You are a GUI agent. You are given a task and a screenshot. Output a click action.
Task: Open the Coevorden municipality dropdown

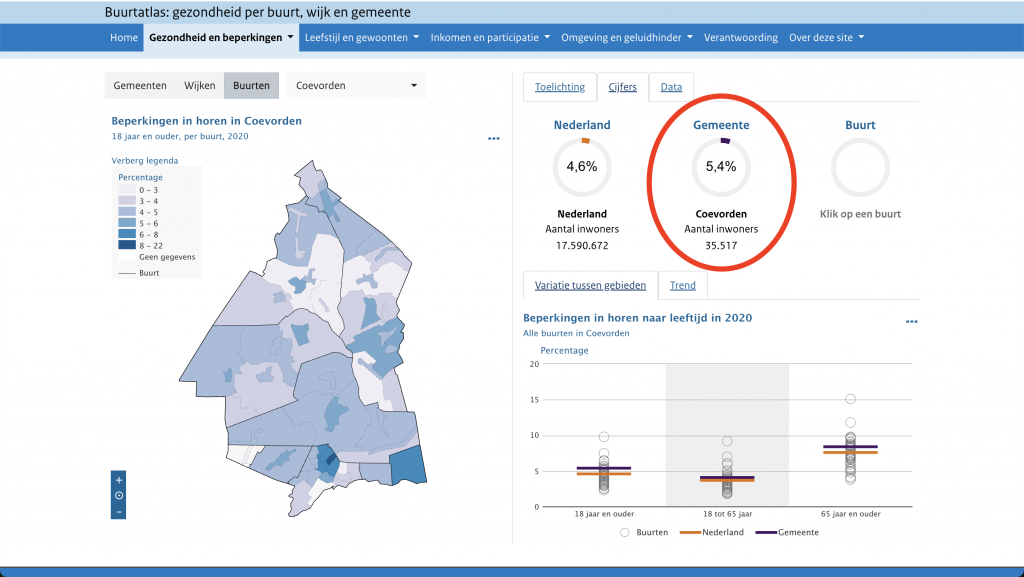[x=356, y=86]
